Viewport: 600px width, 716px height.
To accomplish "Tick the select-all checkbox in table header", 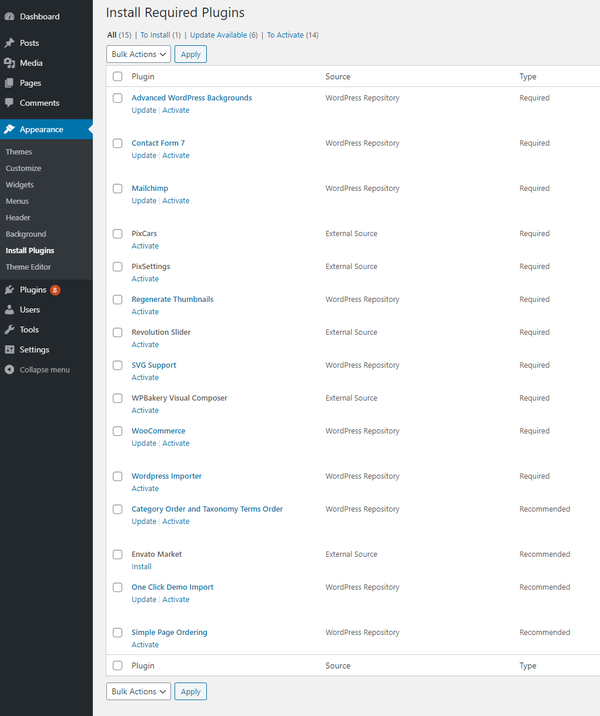I will pos(118,76).
